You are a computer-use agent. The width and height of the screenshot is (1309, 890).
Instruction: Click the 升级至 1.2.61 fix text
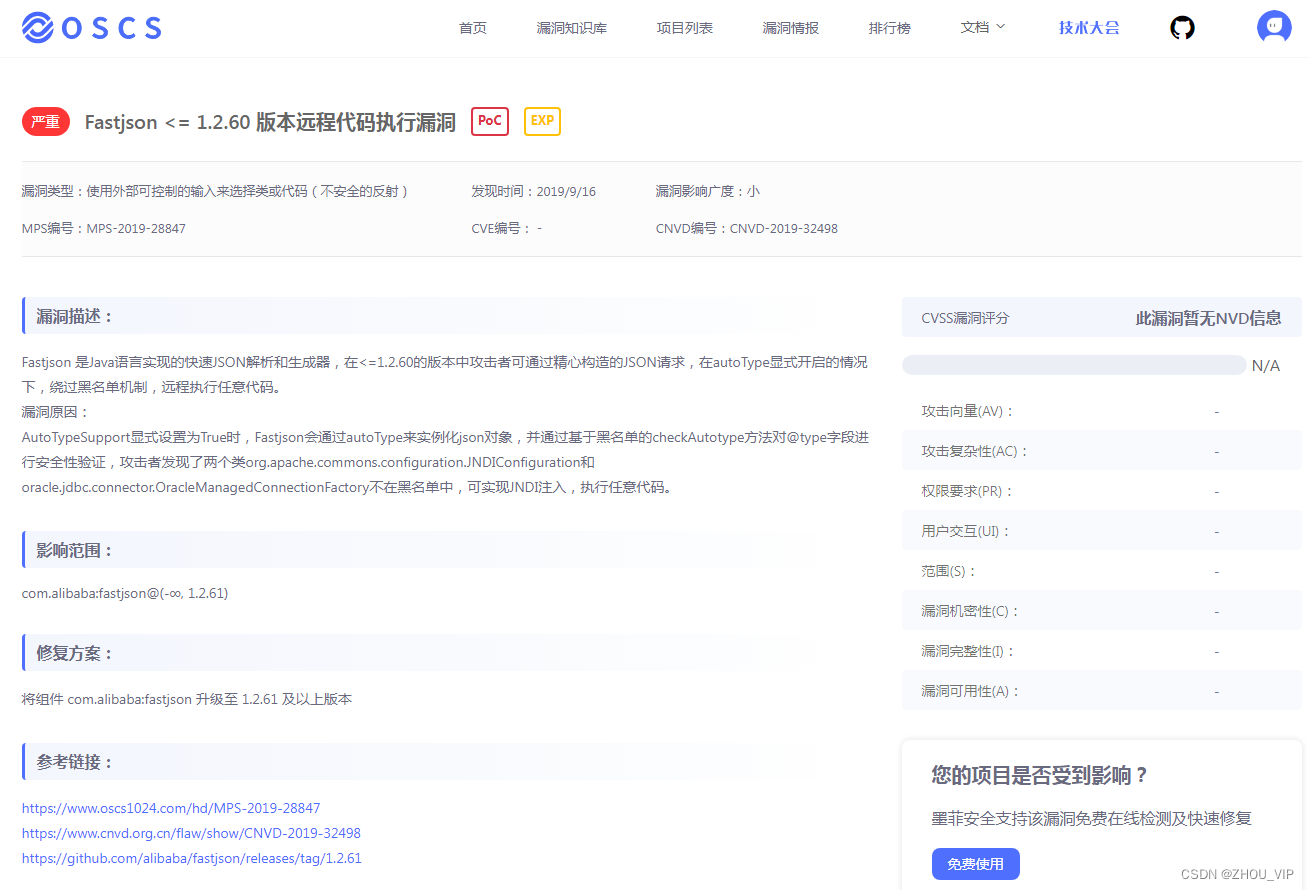click(x=187, y=699)
